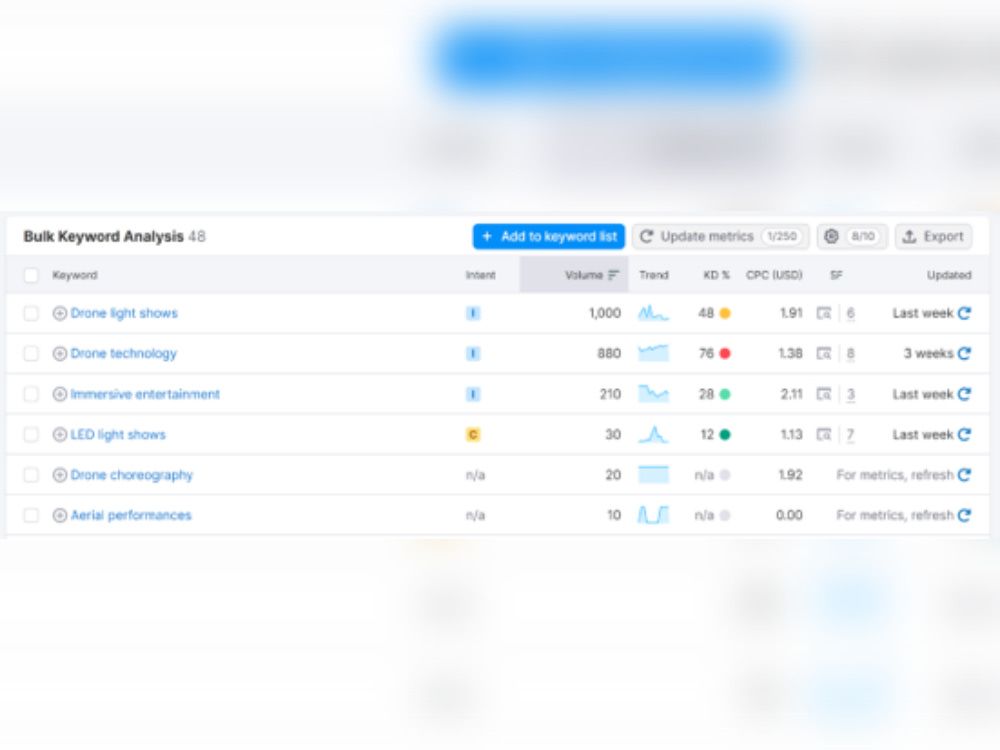Check the Aerial performances row
Image resolution: width=1000 pixels, height=750 pixels.
tap(31, 515)
